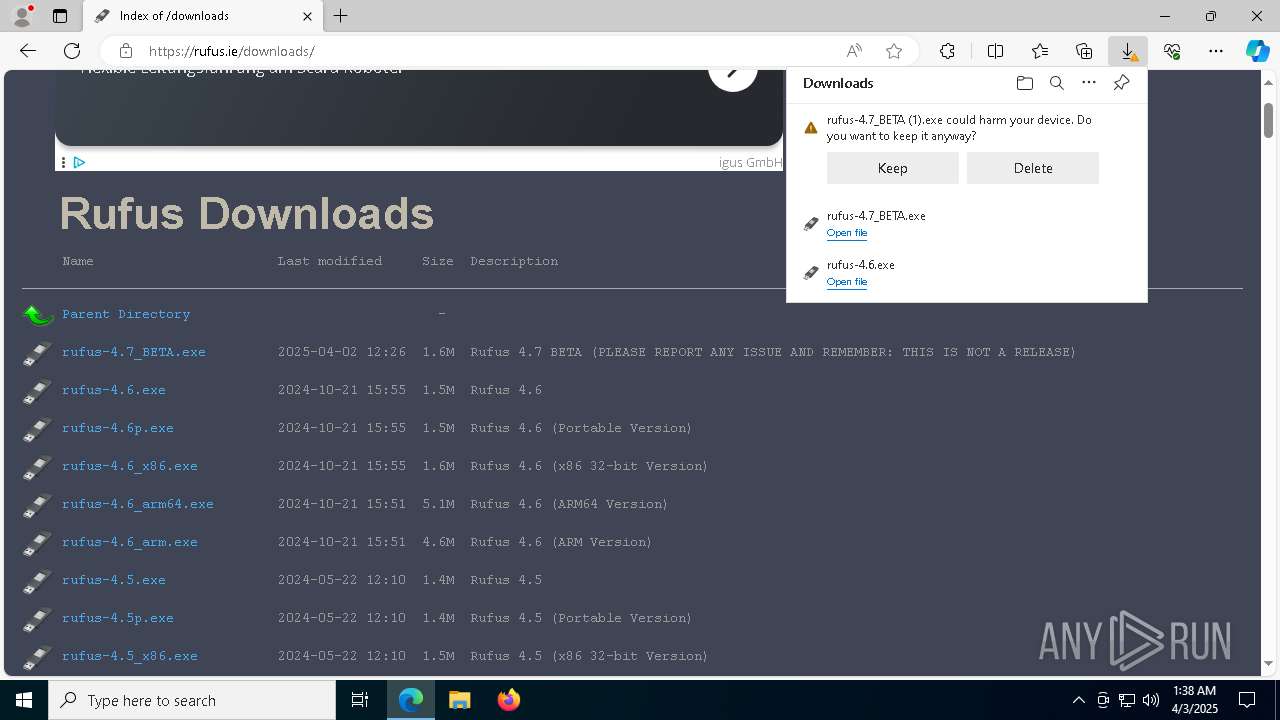The height and width of the screenshot is (720, 1280).
Task: Click the ad's next arrow button
Action: coord(733,72)
